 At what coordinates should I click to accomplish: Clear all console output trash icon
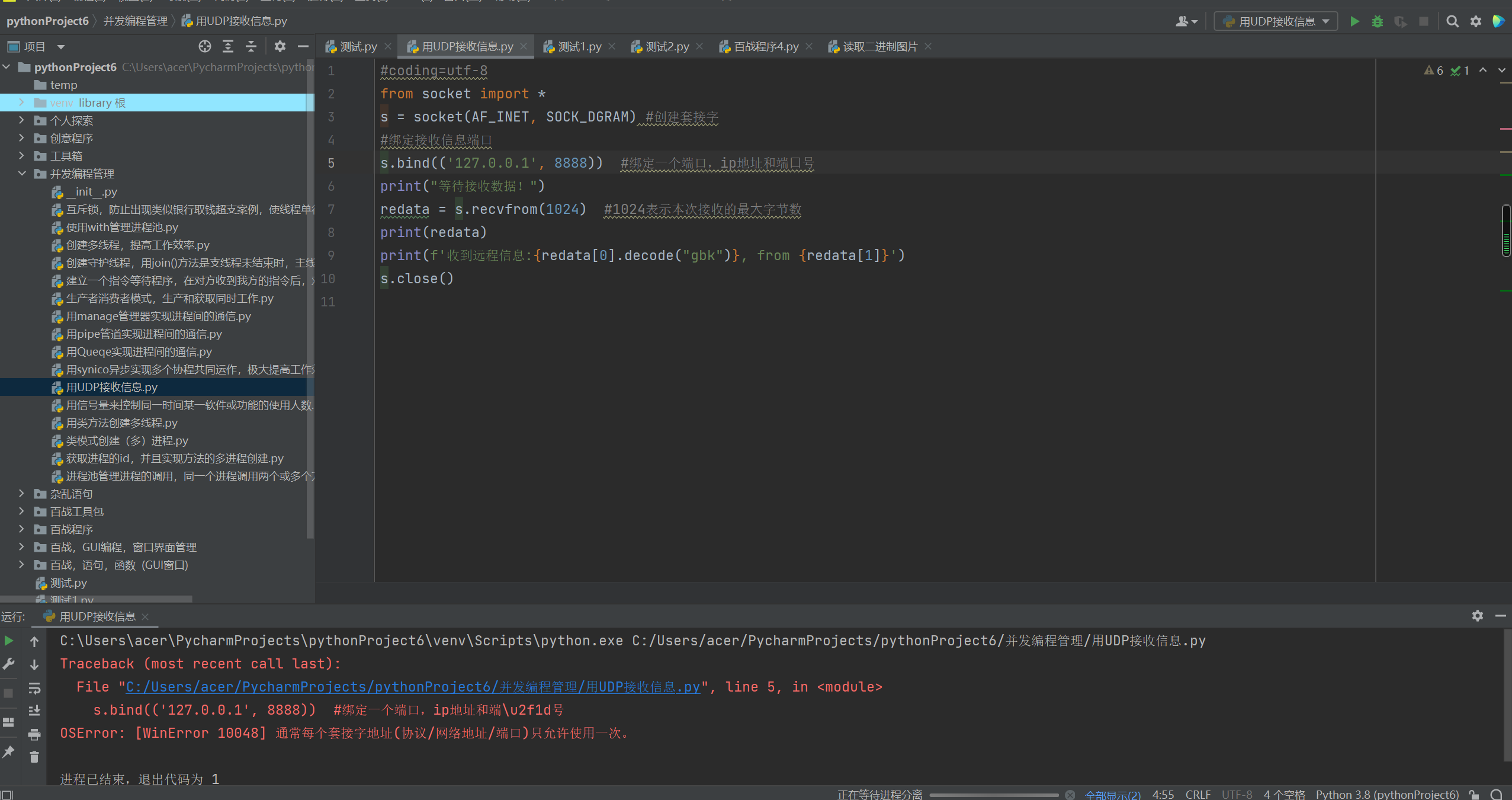coord(34,757)
